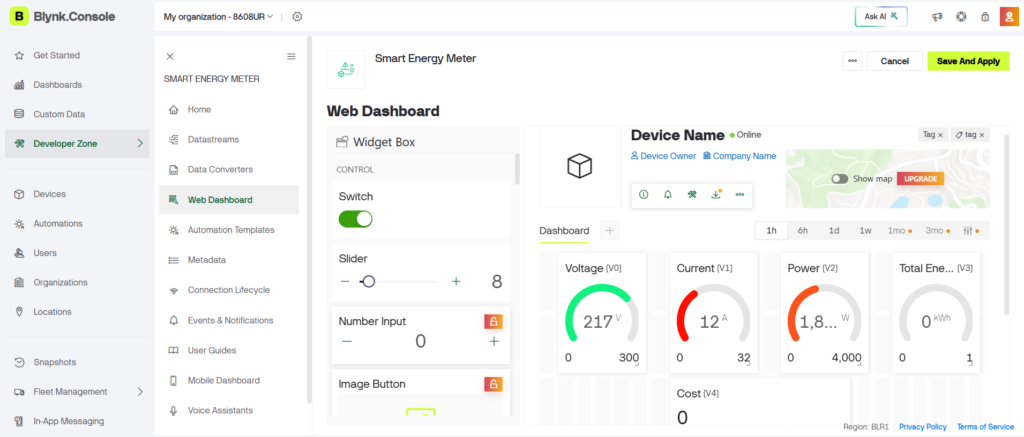Viewport: 1024px width, 437px height.
Task: Click the Image Button unlock badge icon
Action: click(x=493, y=384)
